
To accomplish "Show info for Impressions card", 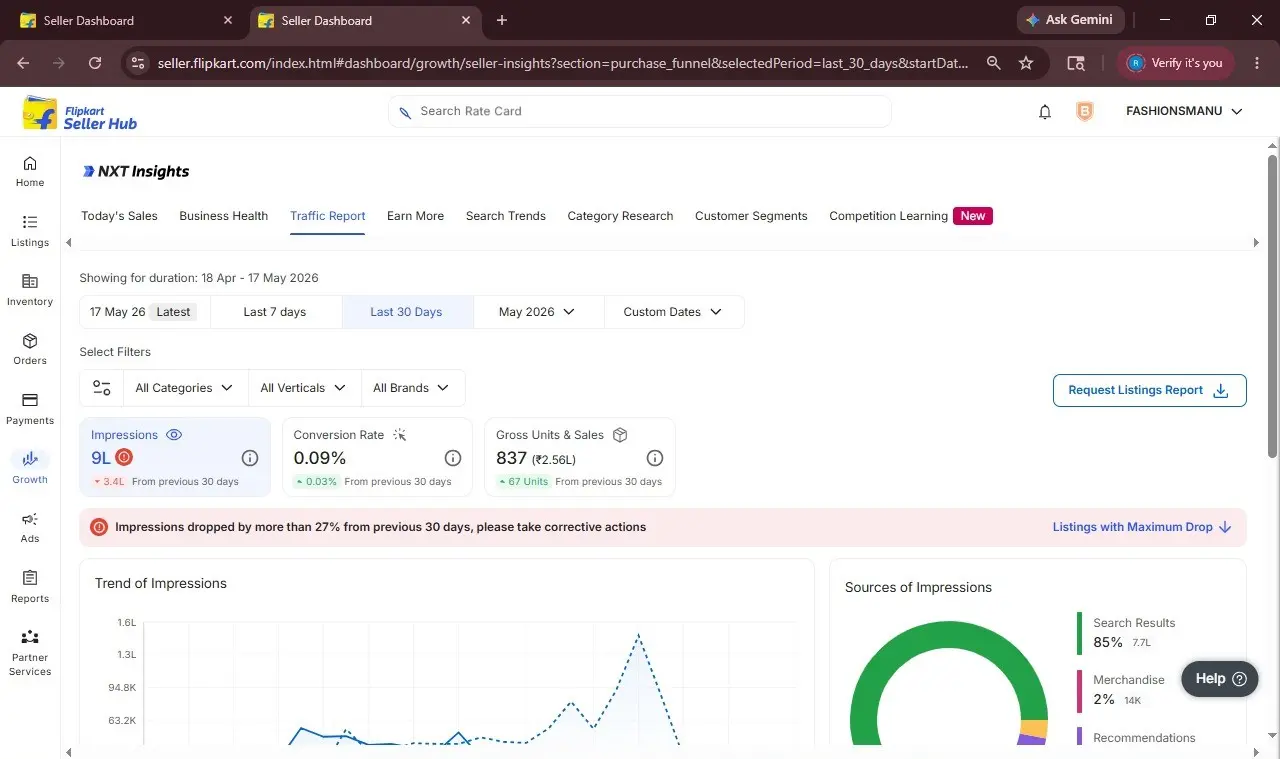I will (250, 458).
